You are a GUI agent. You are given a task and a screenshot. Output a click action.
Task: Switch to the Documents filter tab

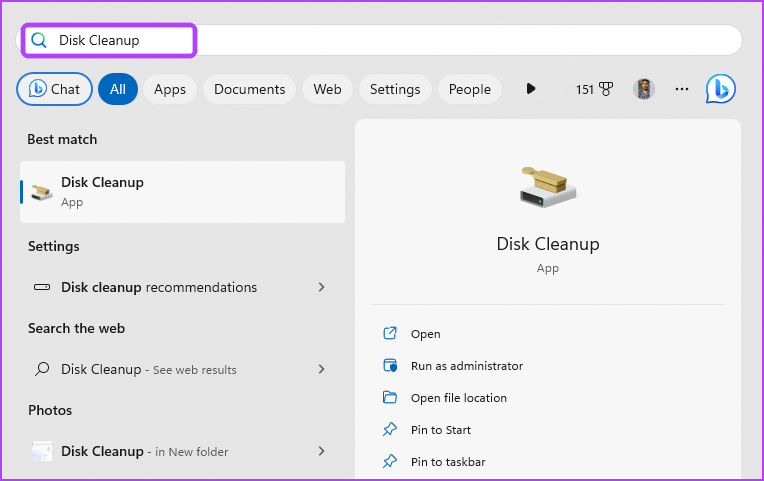[249, 89]
